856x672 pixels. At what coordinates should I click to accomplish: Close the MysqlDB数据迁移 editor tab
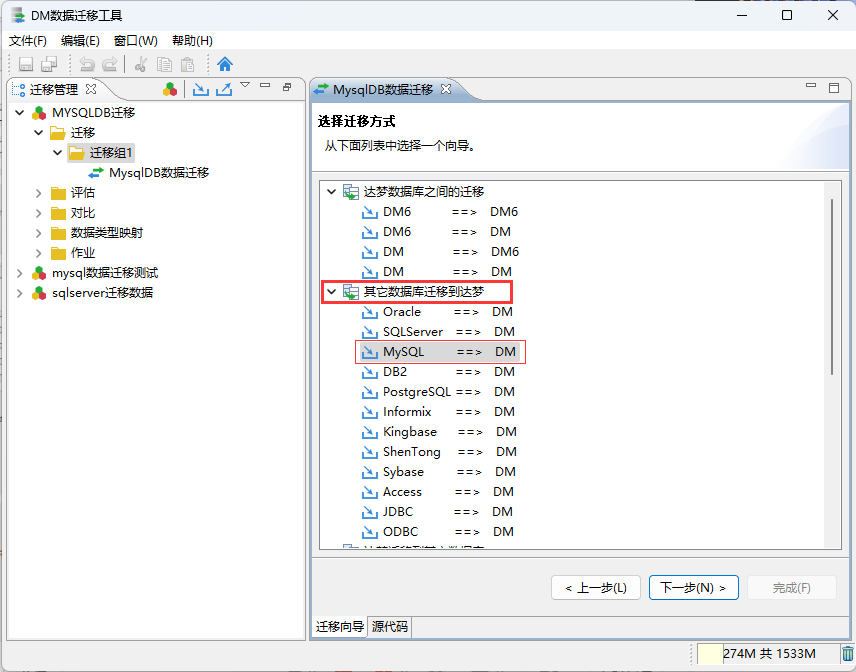(x=446, y=89)
